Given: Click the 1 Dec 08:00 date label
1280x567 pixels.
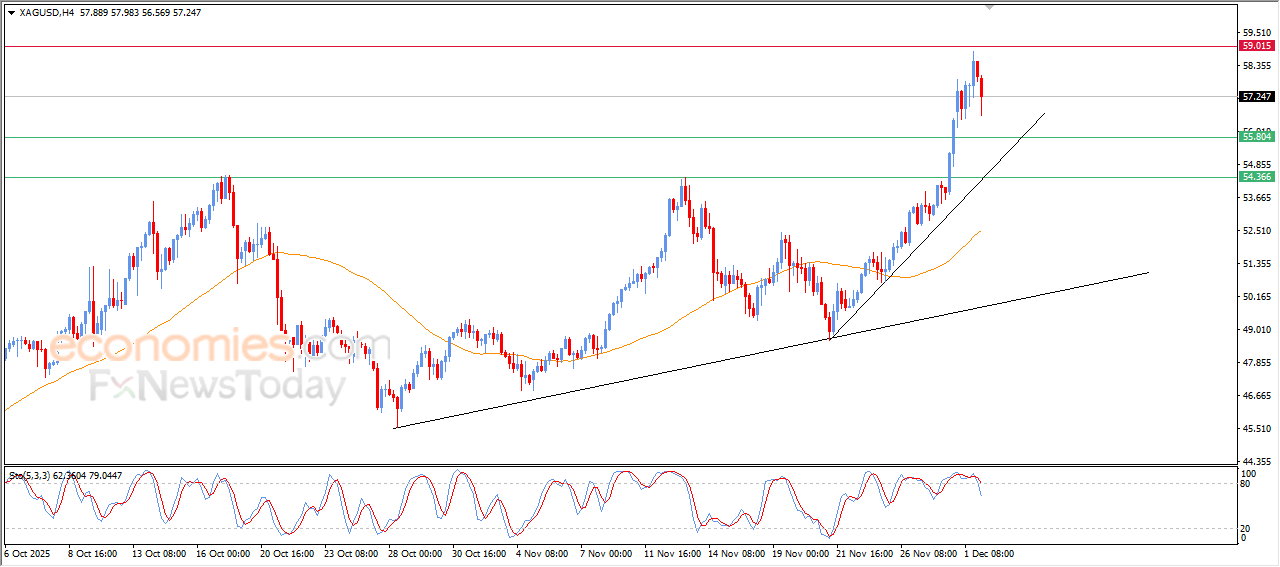Looking at the screenshot, I should coord(991,552).
